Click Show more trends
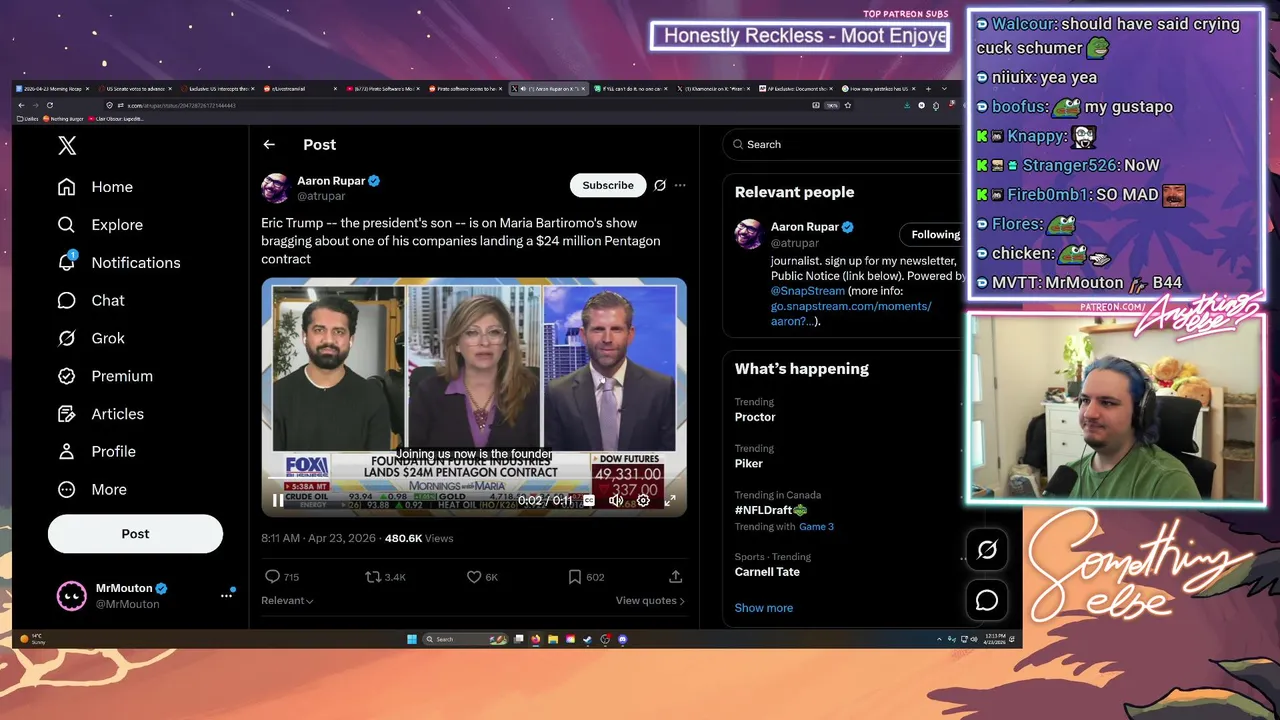1280x720 pixels. pos(764,608)
